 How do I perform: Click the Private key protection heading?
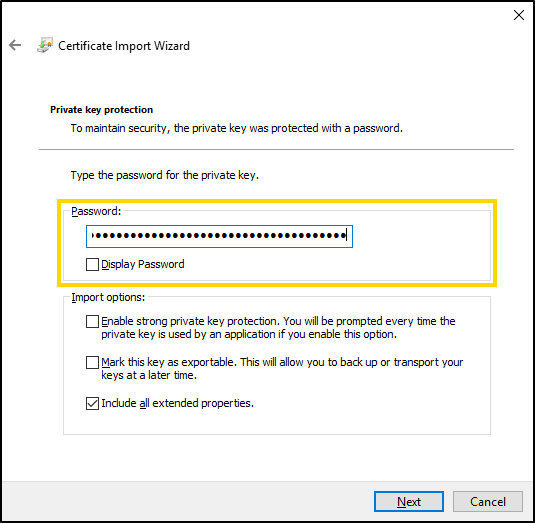click(x=101, y=110)
